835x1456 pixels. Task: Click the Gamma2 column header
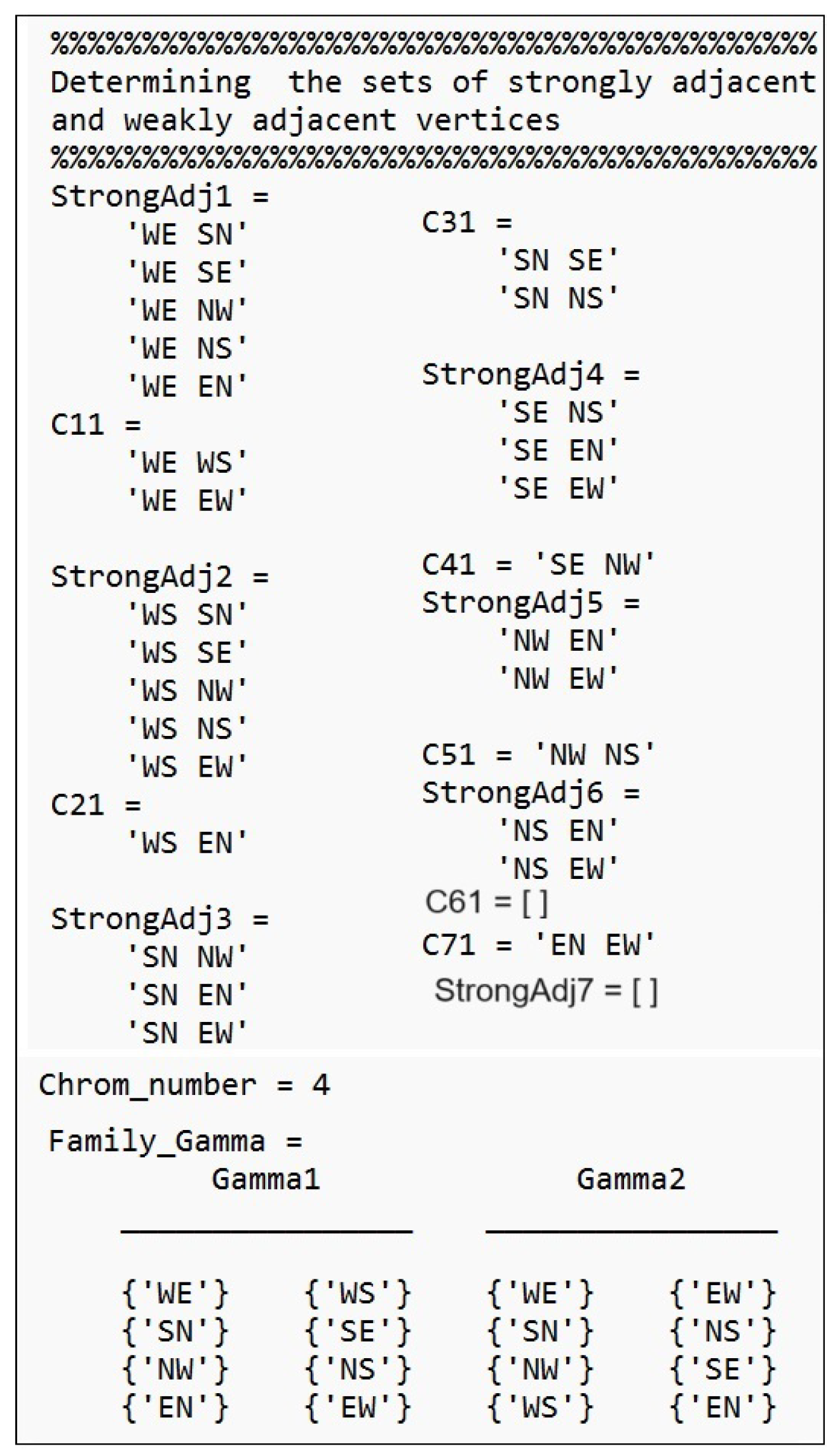click(630, 1180)
